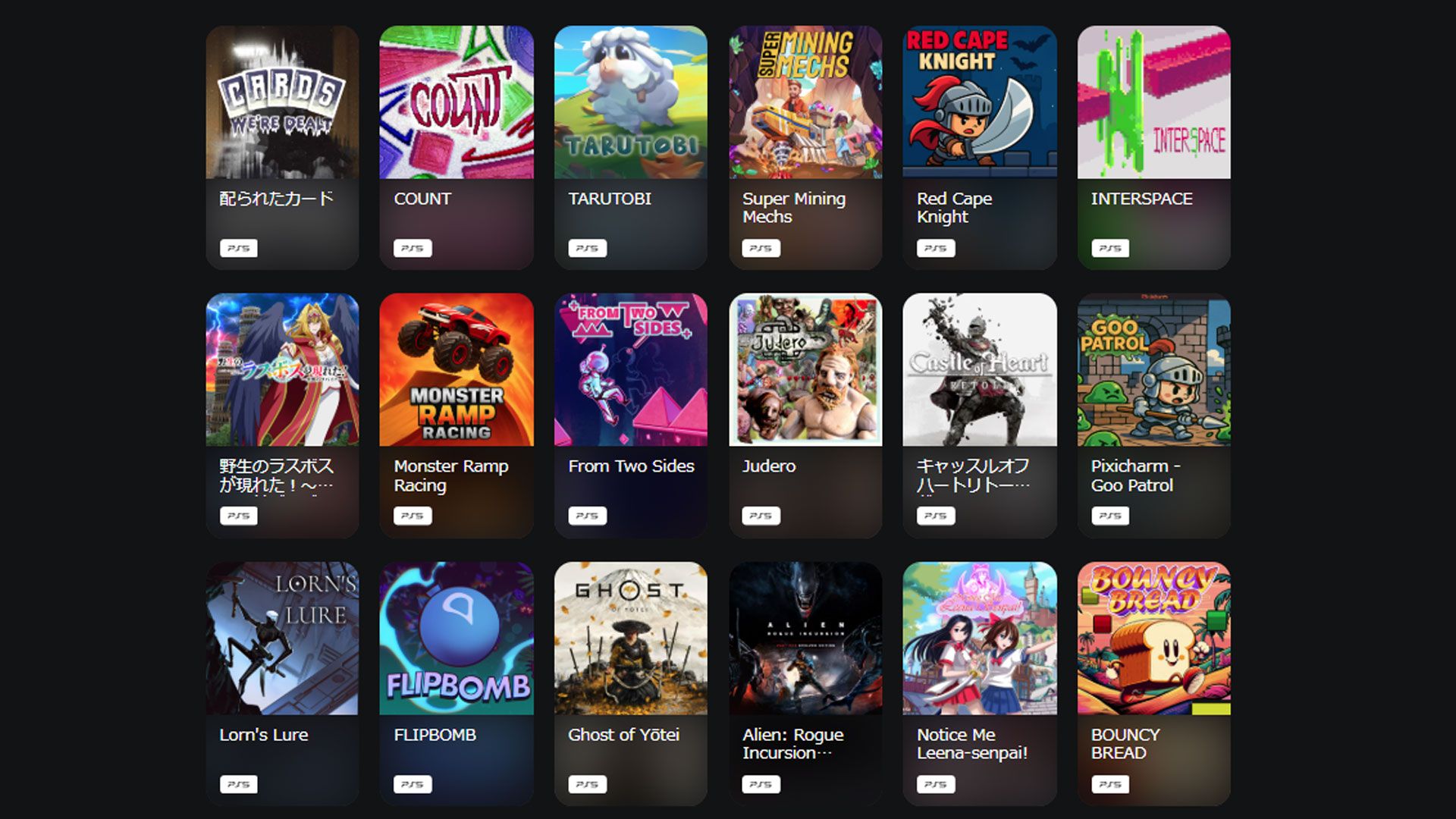Click the PS5 badge under INTERSPACE
The width and height of the screenshot is (1456, 819).
click(x=1110, y=248)
